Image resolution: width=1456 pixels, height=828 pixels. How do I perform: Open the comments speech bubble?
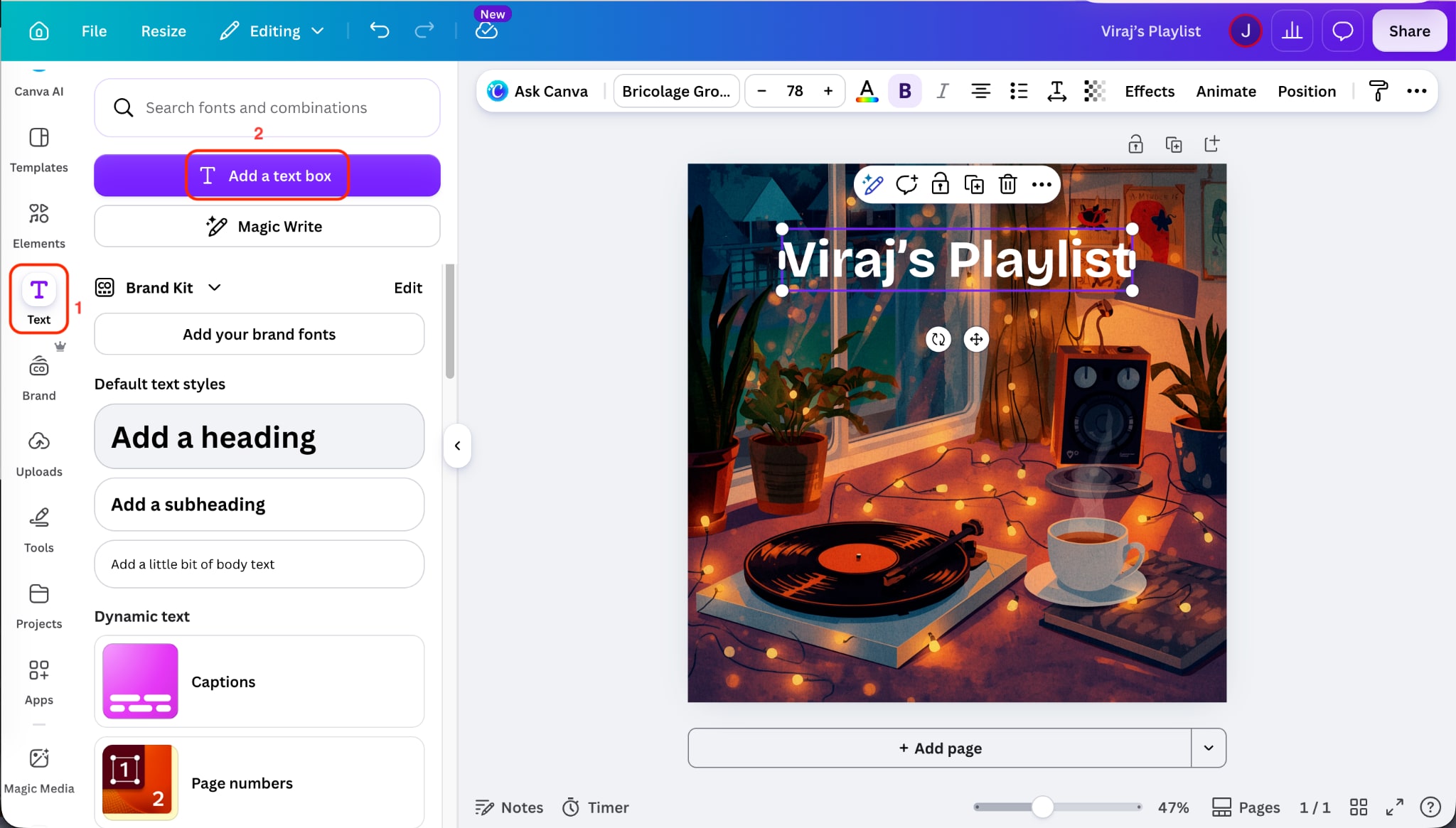[x=1342, y=31]
